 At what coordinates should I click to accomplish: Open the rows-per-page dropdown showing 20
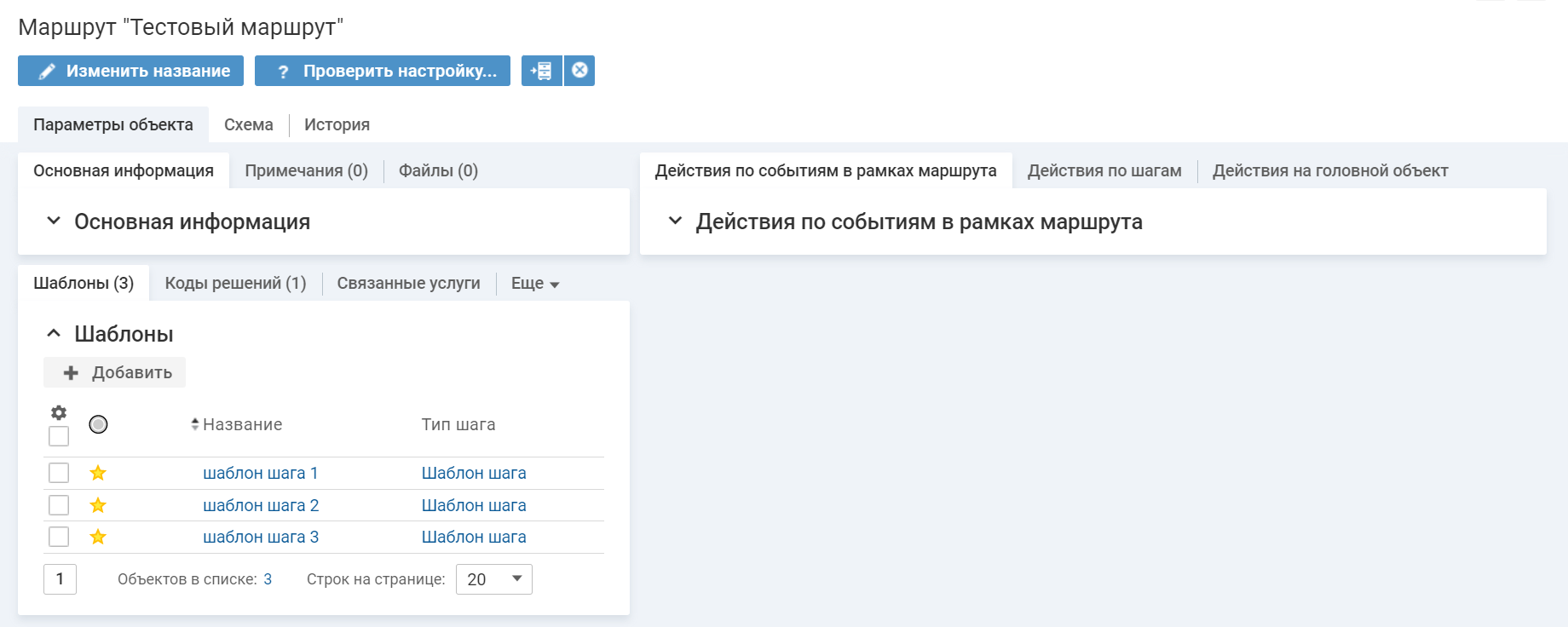(x=493, y=579)
